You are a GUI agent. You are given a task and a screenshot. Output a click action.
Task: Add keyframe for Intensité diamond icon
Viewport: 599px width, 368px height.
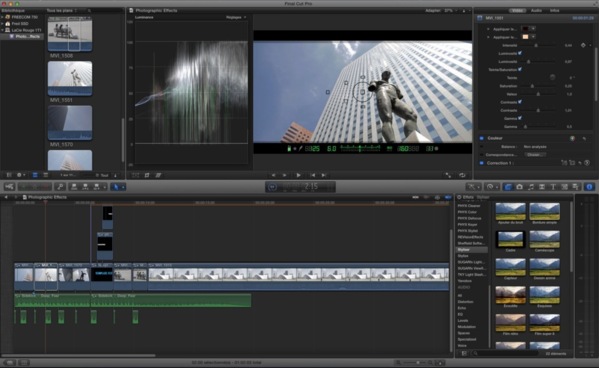tap(583, 45)
